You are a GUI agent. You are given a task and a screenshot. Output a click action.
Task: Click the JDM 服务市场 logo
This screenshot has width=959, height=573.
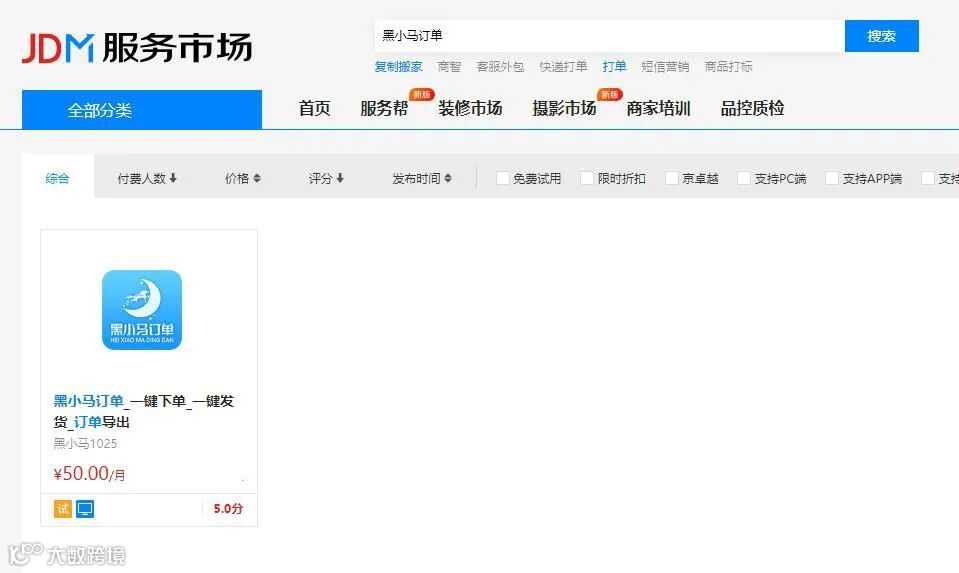[x=137, y=48]
